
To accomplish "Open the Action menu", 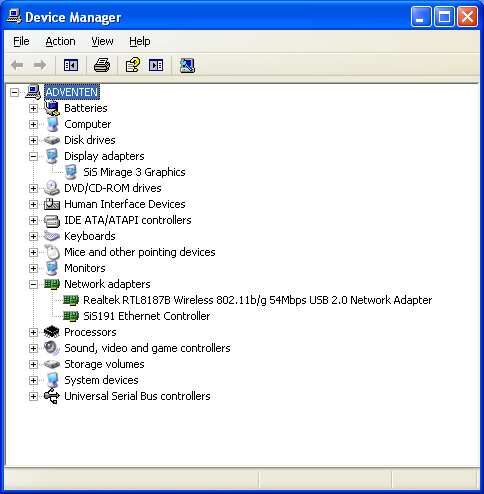I will point(60,41).
